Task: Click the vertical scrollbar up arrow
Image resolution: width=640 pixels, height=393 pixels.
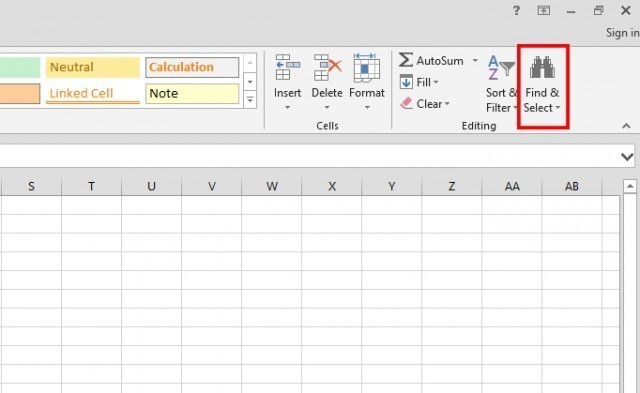Action: point(629,186)
